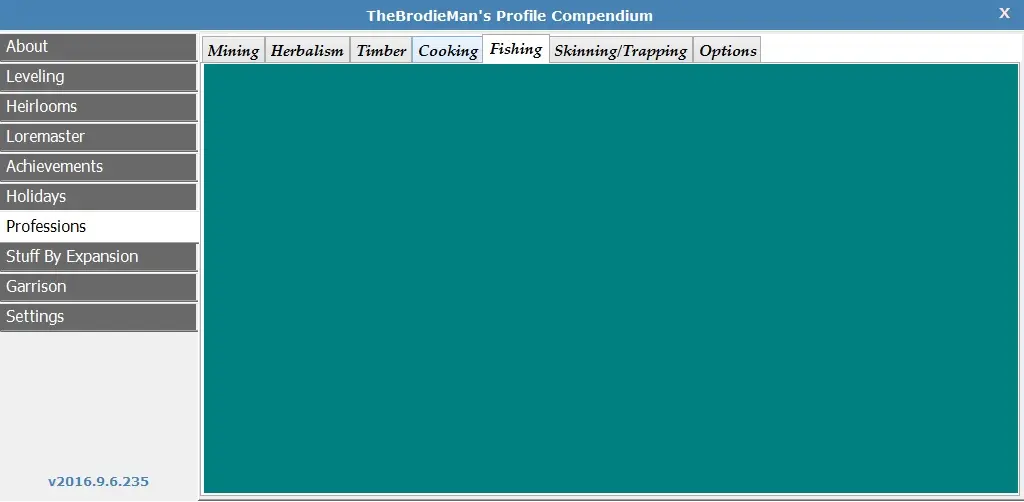Open Settings in the sidebar

pos(98,317)
